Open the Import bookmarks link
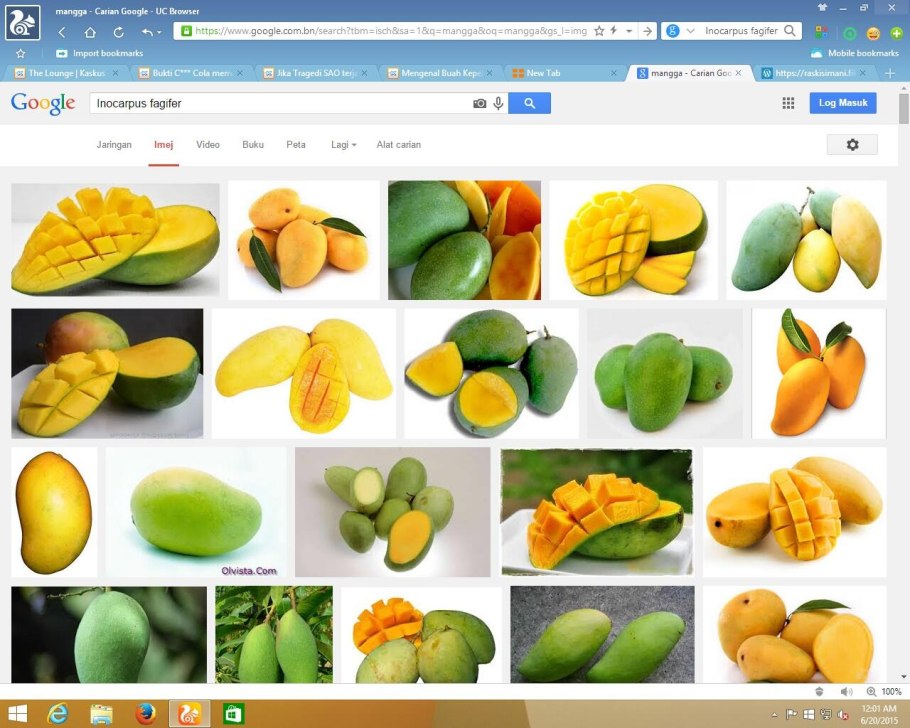Screen dimensions: 910x728 point(107,53)
